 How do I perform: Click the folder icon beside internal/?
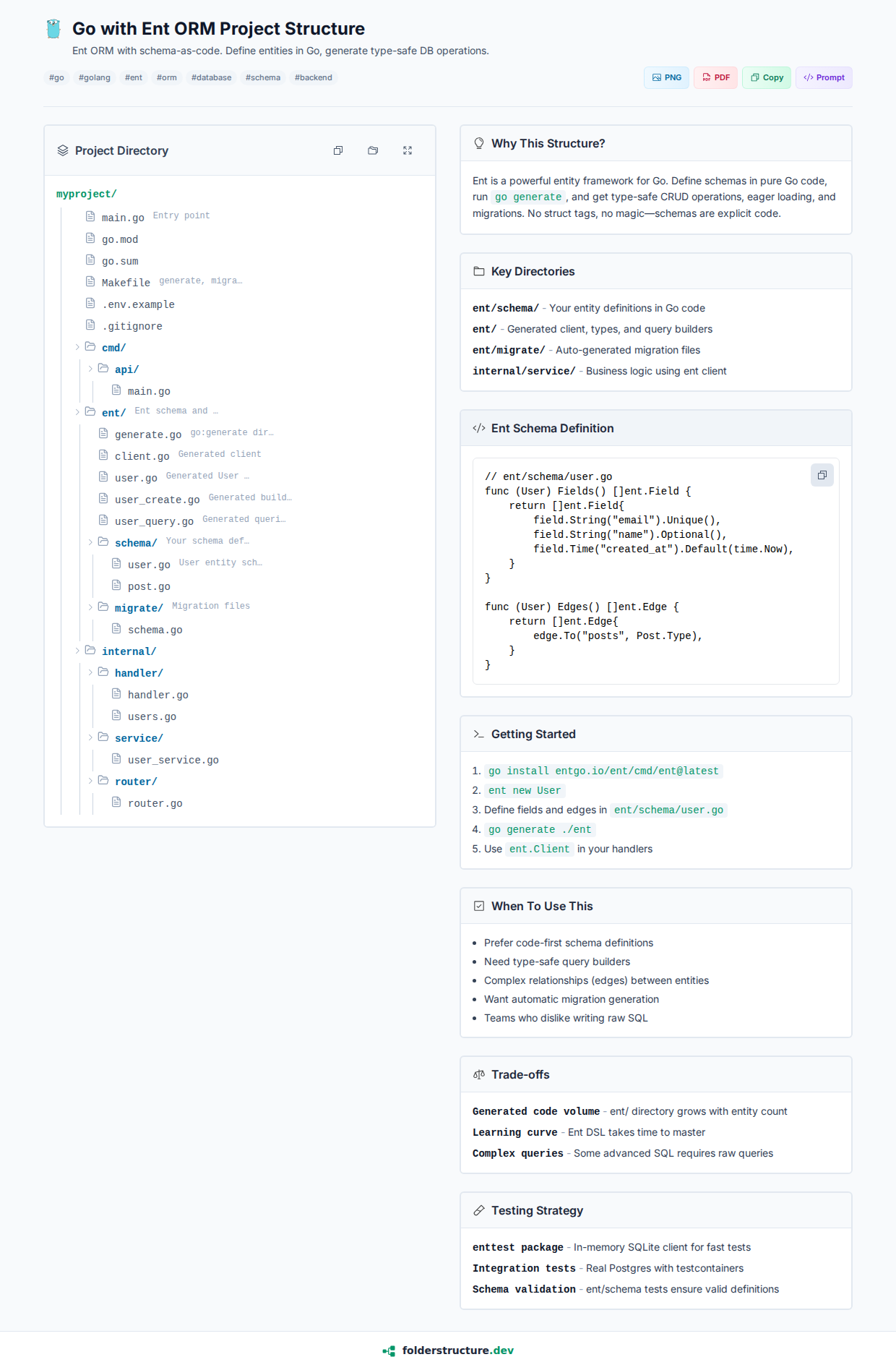tap(90, 651)
